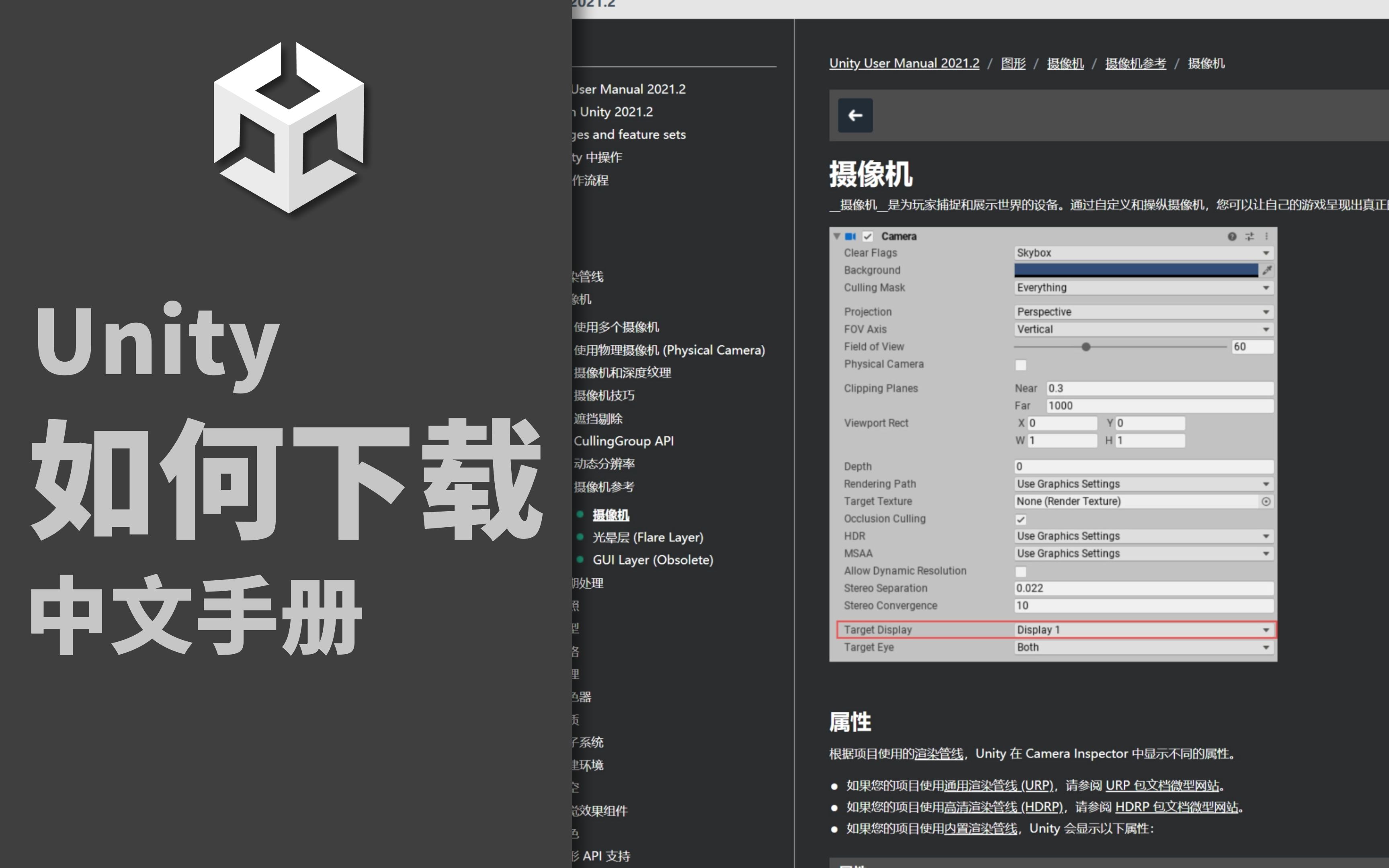Open the 通用渲染管线 (URP) link

click(x=998, y=785)
